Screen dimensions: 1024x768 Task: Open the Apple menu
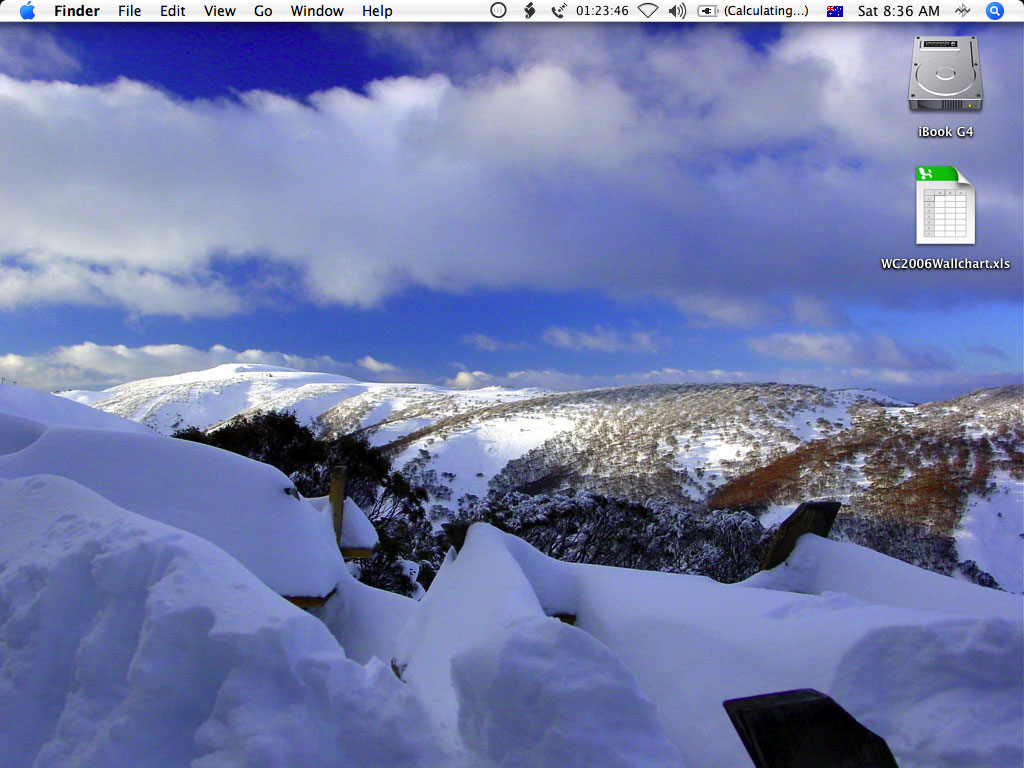tap(27, 10)
